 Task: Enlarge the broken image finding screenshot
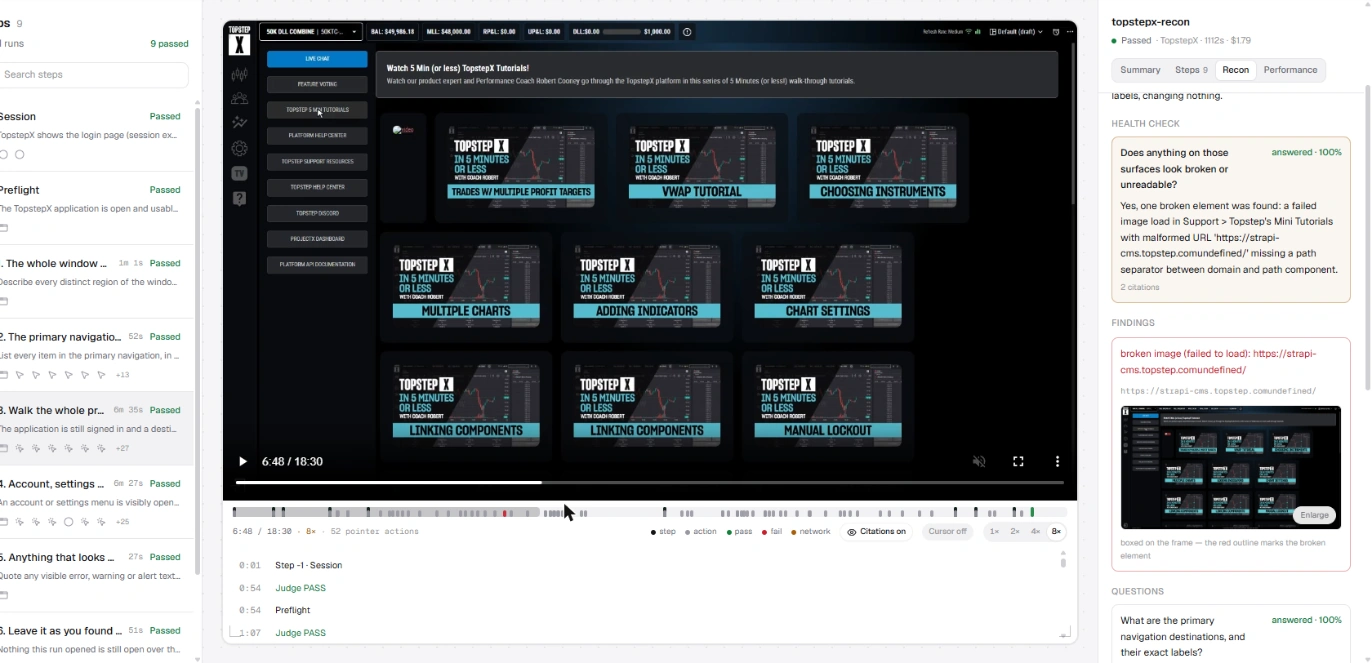click(1315, 515)
